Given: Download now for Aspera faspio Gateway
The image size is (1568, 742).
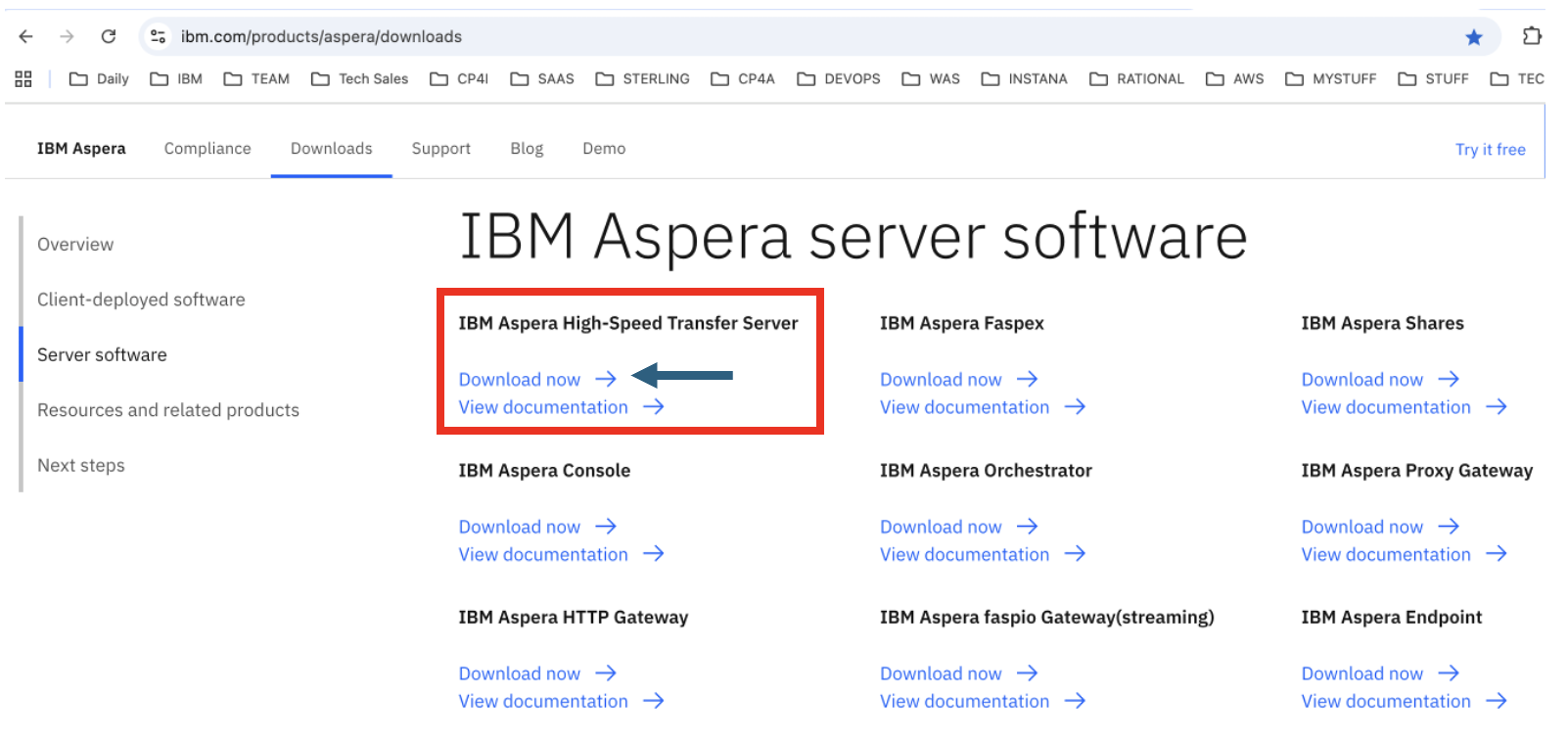Looking at the screenshot, I should coord(959,673).
